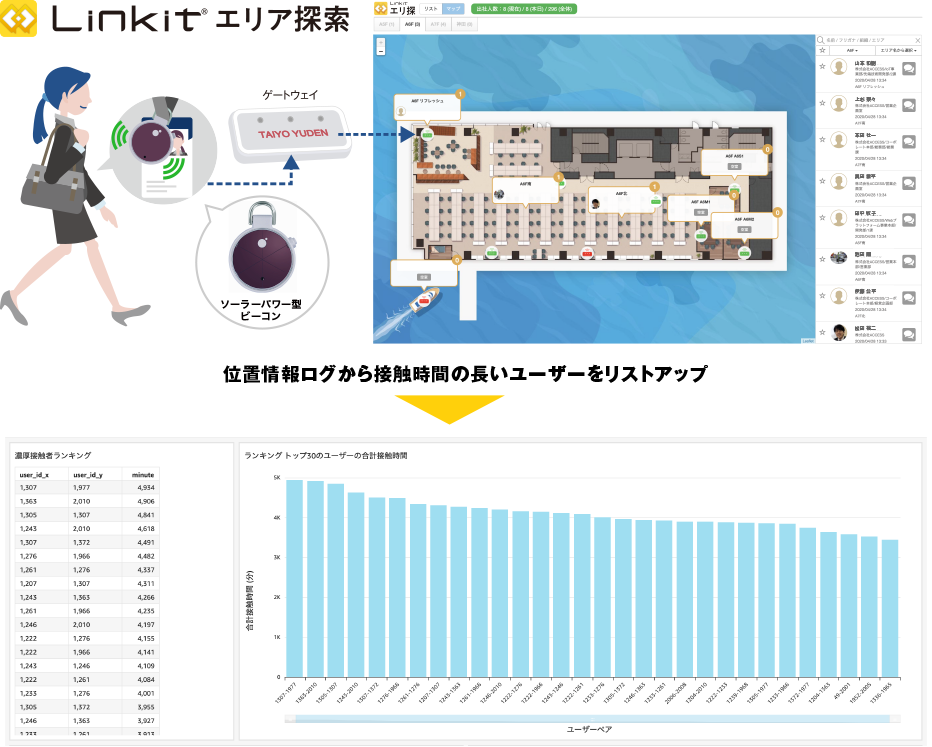Click the avatar inside A6F リフレッシュ popup
Viewport: 932px width, 747px height.
pyautogui.click(x=401, y=111)
